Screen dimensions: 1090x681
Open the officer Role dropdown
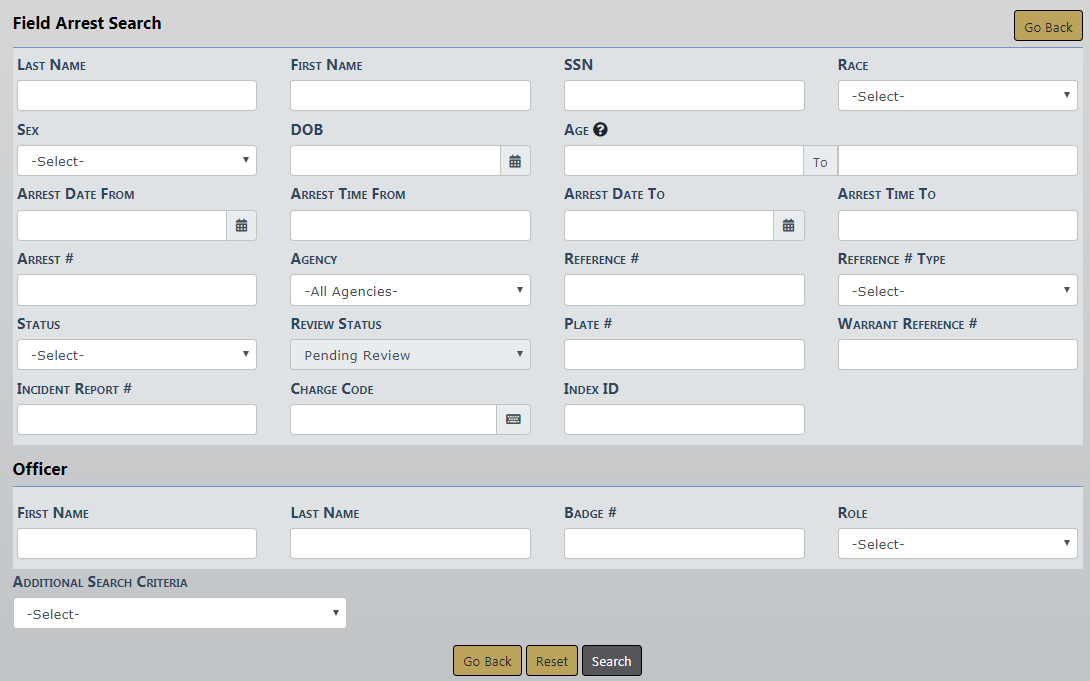pos(957,544)
